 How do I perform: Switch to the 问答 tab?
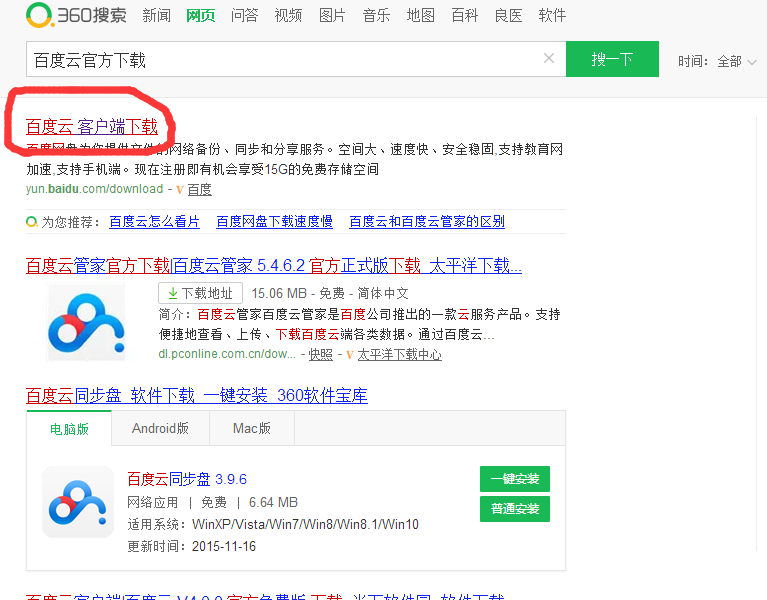pyautogui.click(x=244, y=16)
